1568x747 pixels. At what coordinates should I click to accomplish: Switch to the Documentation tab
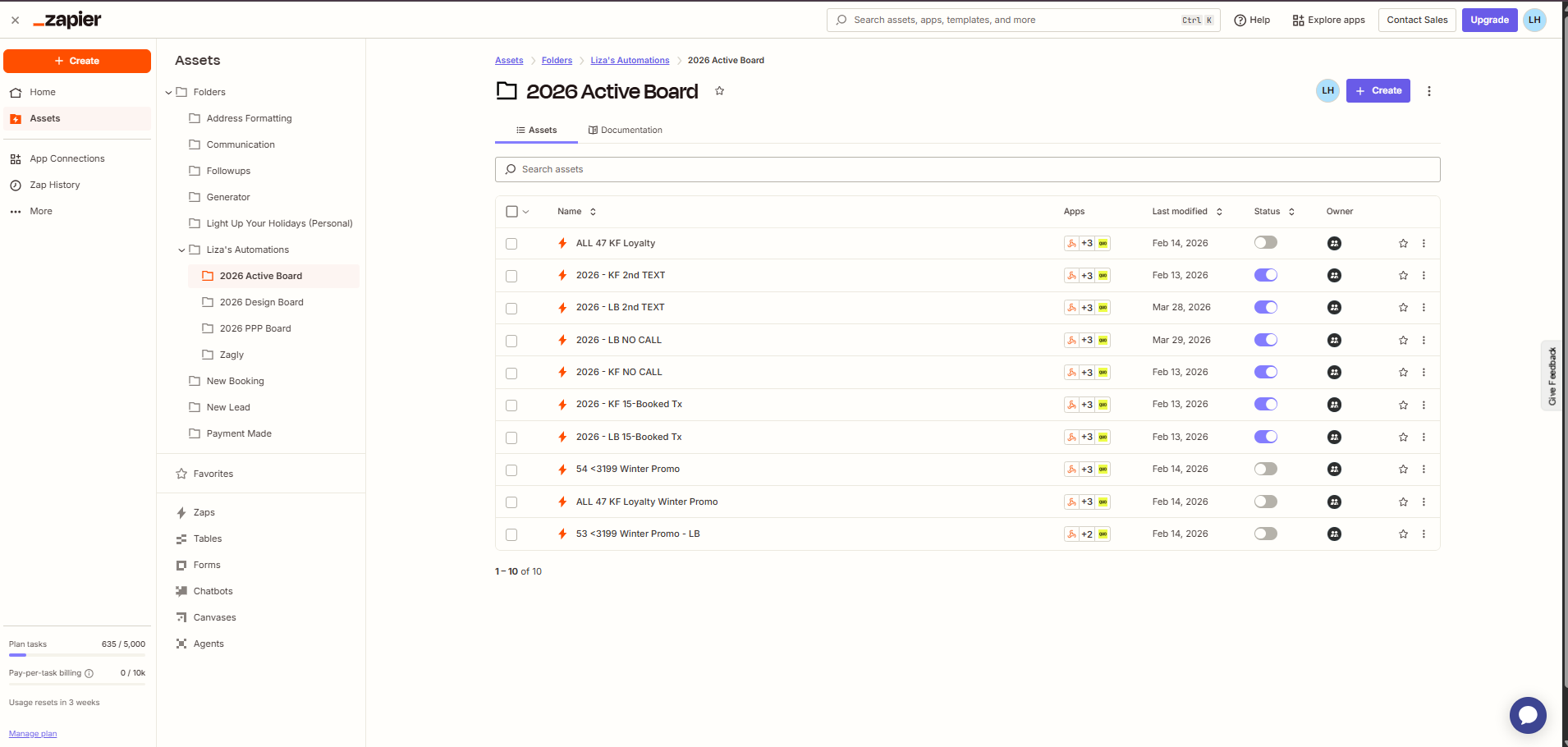coord(626,130)
